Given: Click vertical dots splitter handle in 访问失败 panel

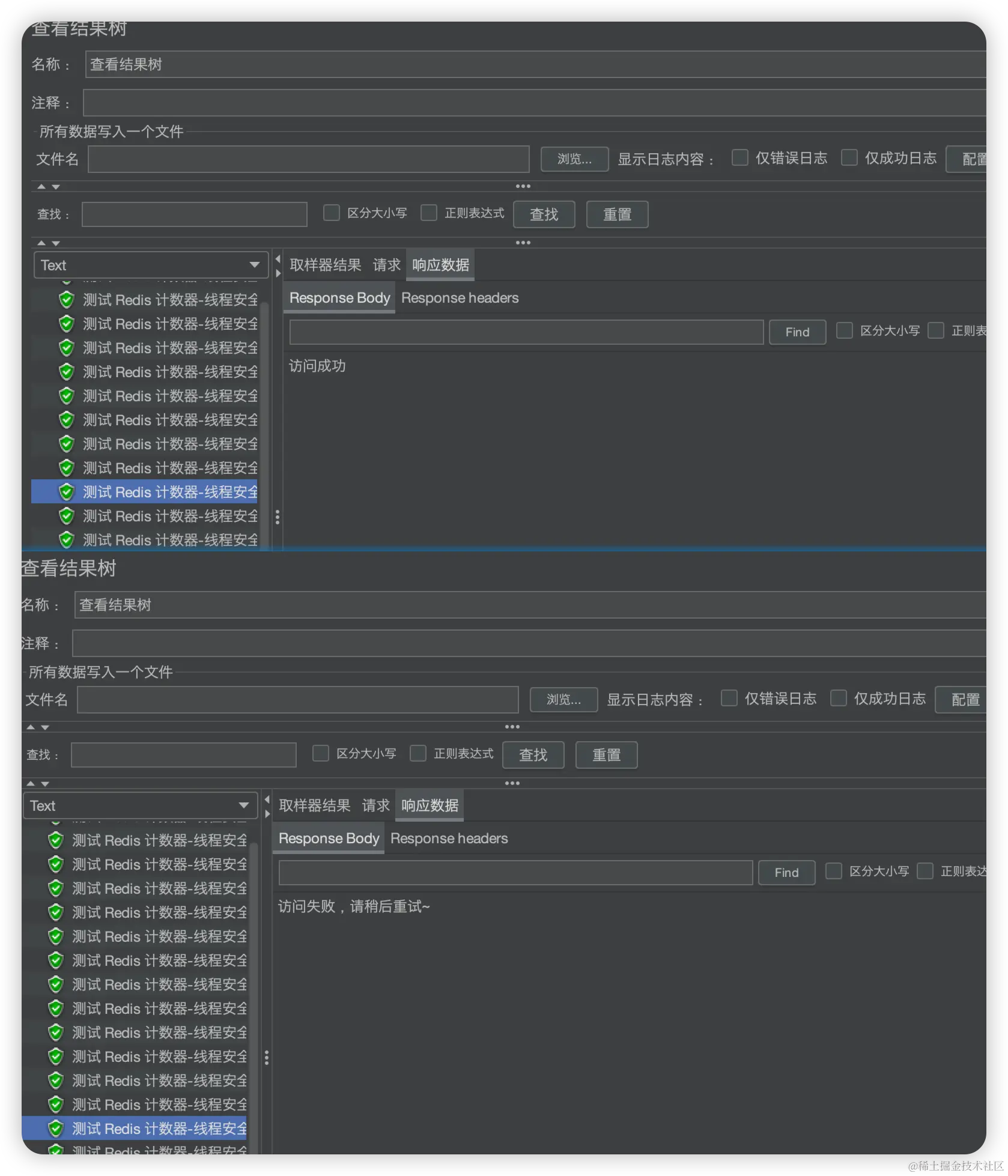Looking at the screenshot, I should tap(266, 1058).
